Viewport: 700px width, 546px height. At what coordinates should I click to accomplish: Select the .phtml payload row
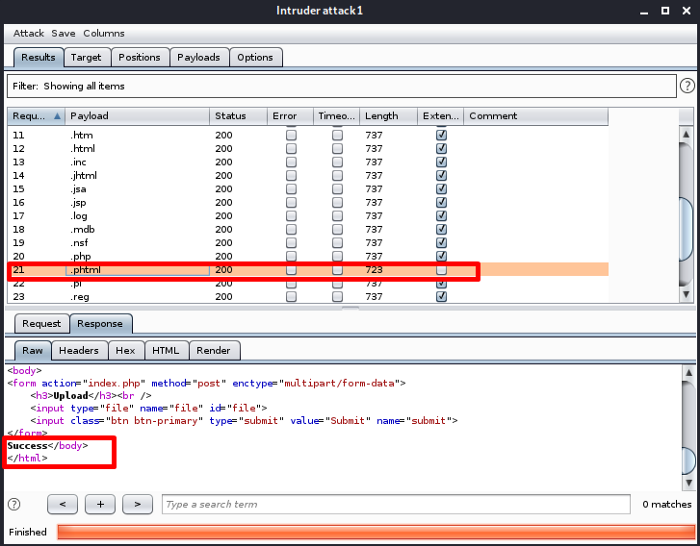click(308, 270)
